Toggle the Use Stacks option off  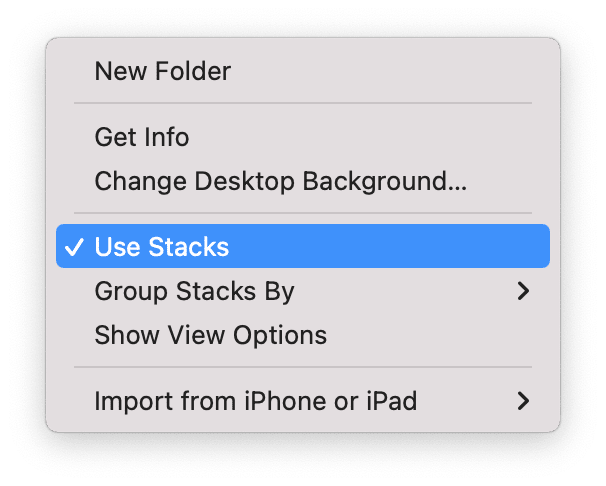coord(162,247)
